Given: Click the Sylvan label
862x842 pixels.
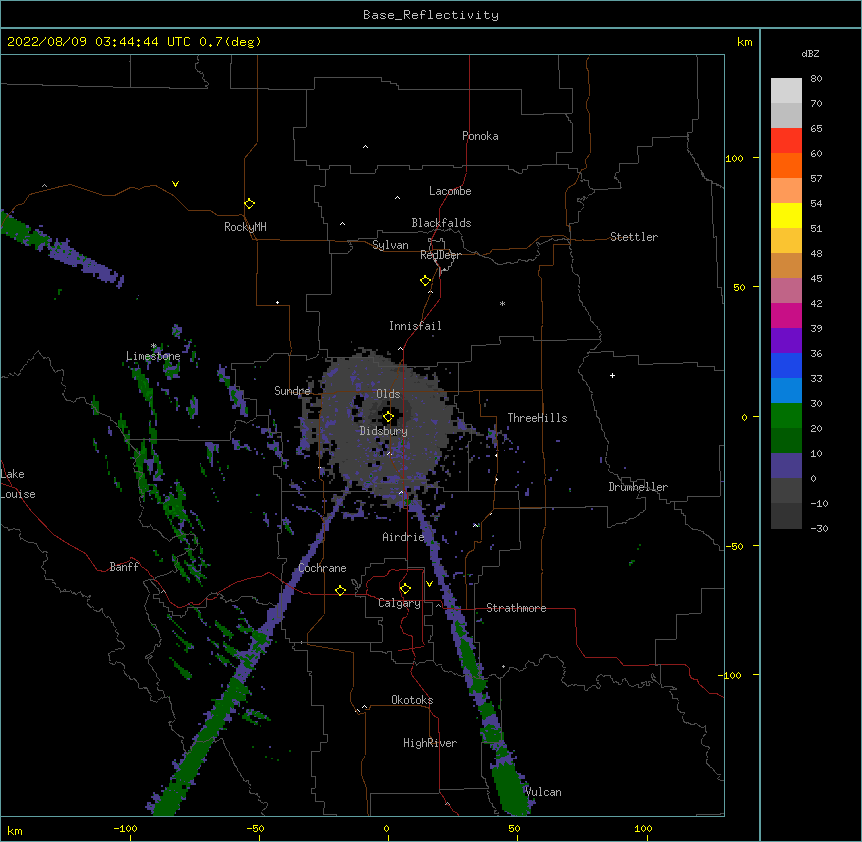Looking at the screenshot, I should pos(390,245).
